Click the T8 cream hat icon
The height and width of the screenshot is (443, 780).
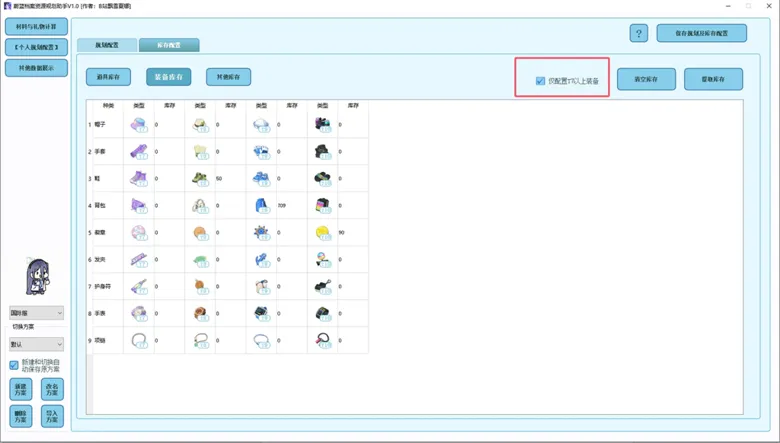200,124
